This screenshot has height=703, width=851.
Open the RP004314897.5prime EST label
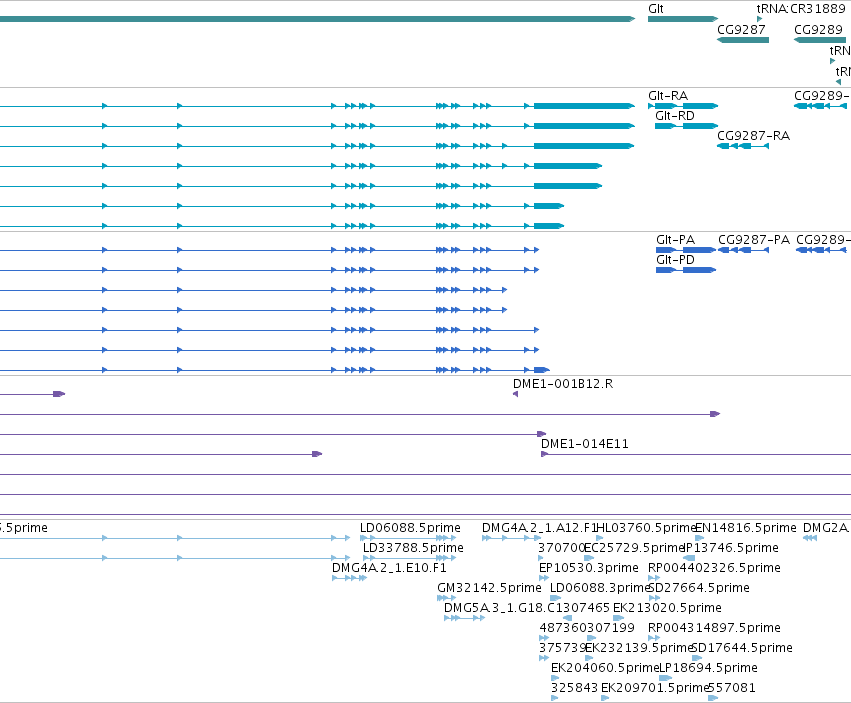pos(714,628)
